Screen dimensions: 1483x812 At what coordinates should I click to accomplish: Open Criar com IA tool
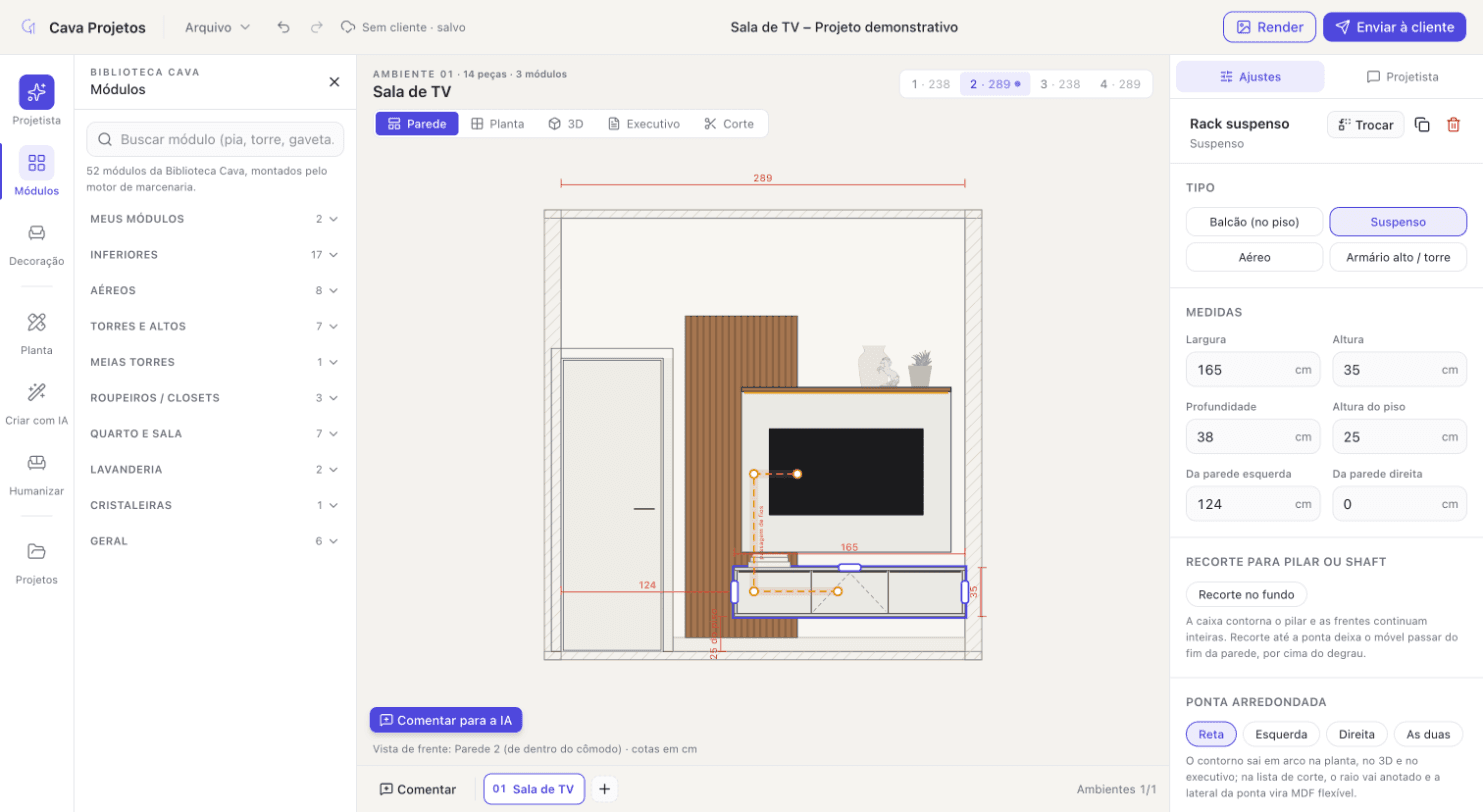(x=37, y=402)
